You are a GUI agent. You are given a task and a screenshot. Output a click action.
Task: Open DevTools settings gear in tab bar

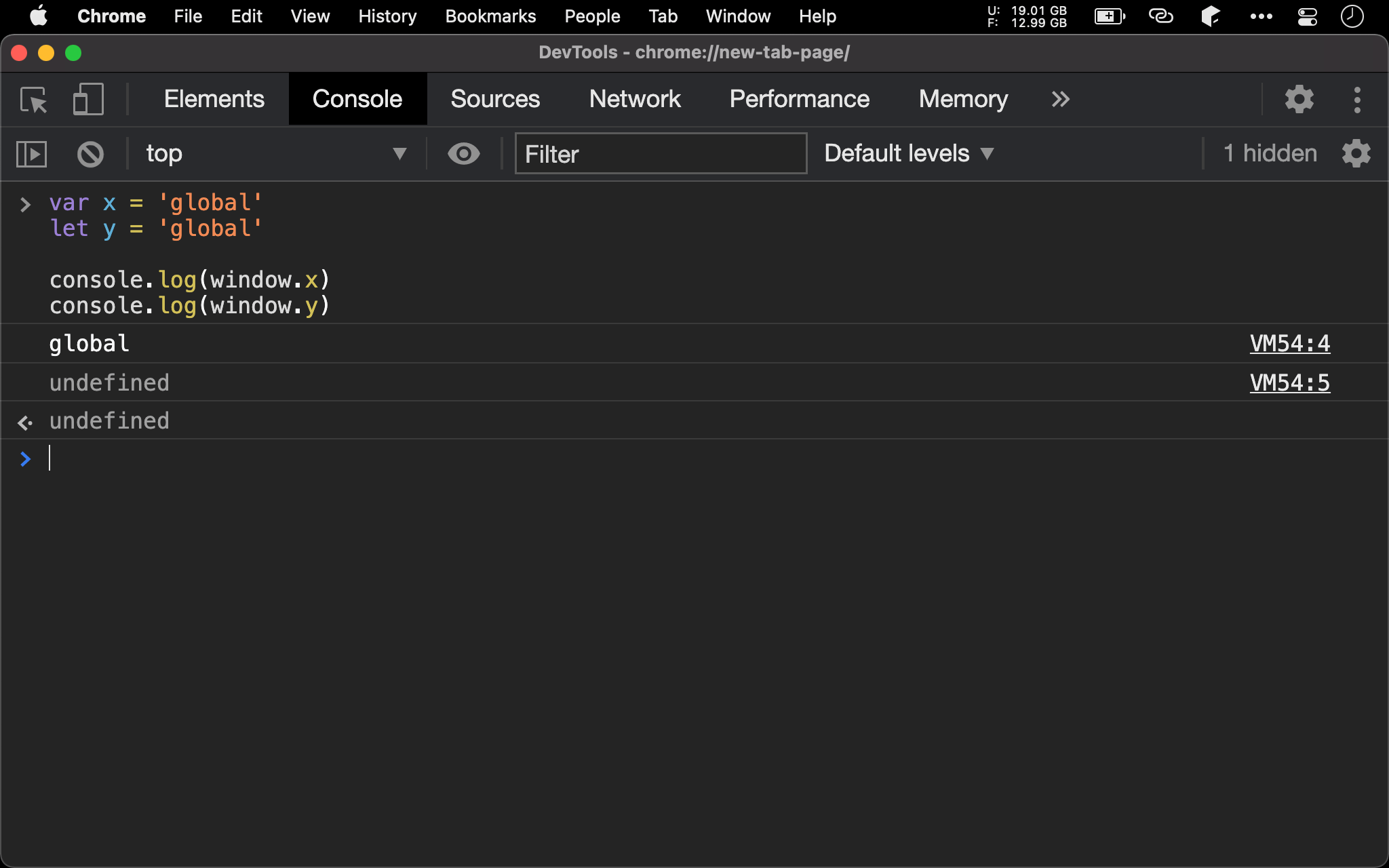pyautogui.click(x=1299, y=100)
